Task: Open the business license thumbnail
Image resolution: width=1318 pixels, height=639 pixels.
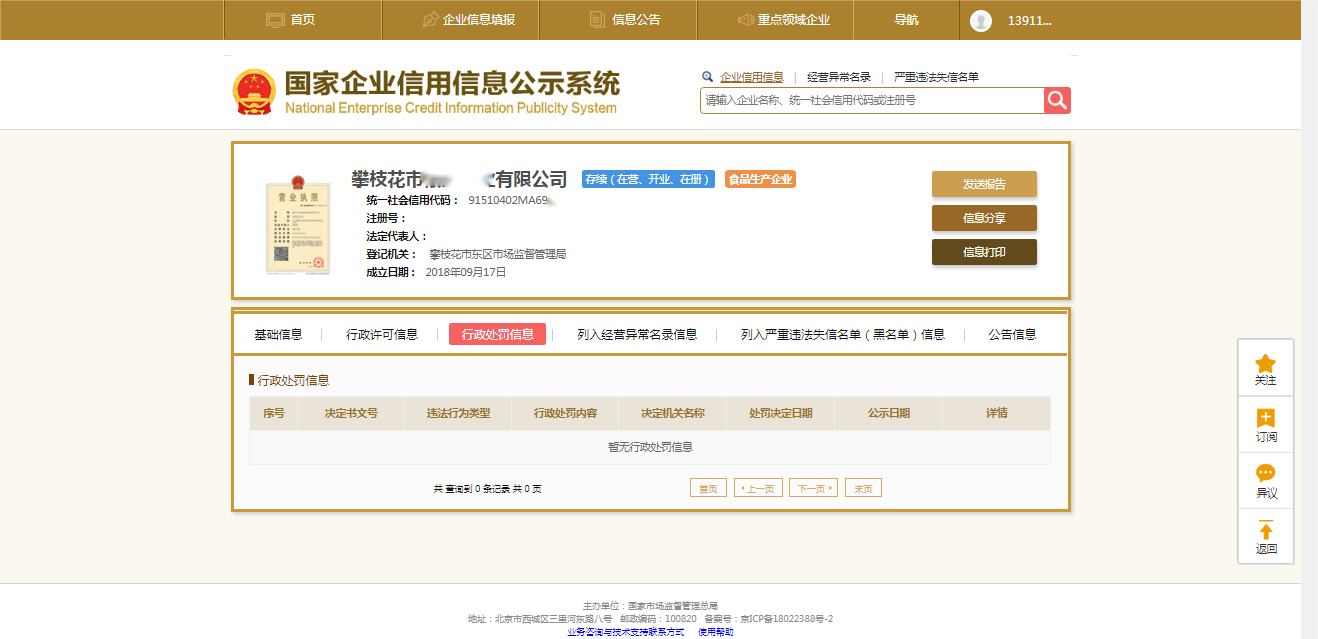Action: (297, 229)
